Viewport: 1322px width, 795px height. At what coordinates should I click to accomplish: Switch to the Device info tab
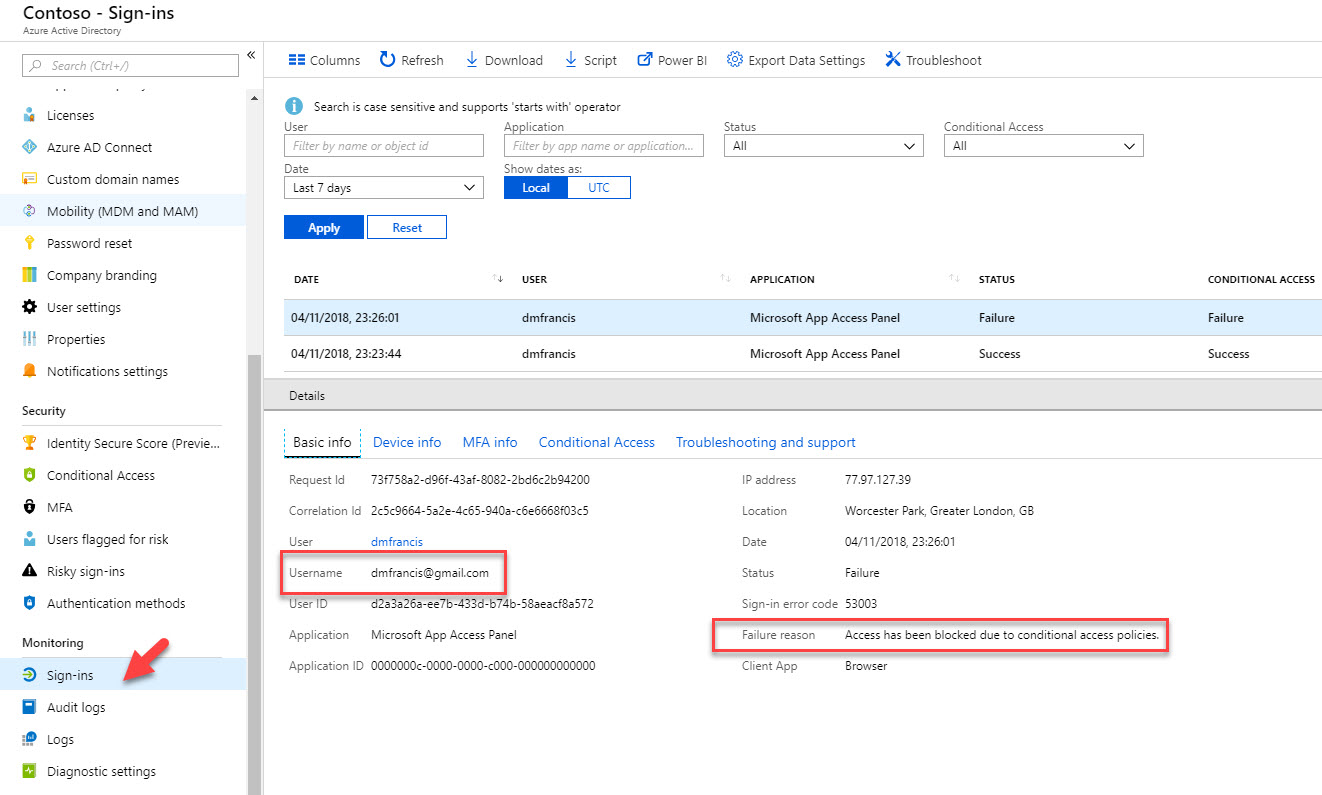[407, 442]
